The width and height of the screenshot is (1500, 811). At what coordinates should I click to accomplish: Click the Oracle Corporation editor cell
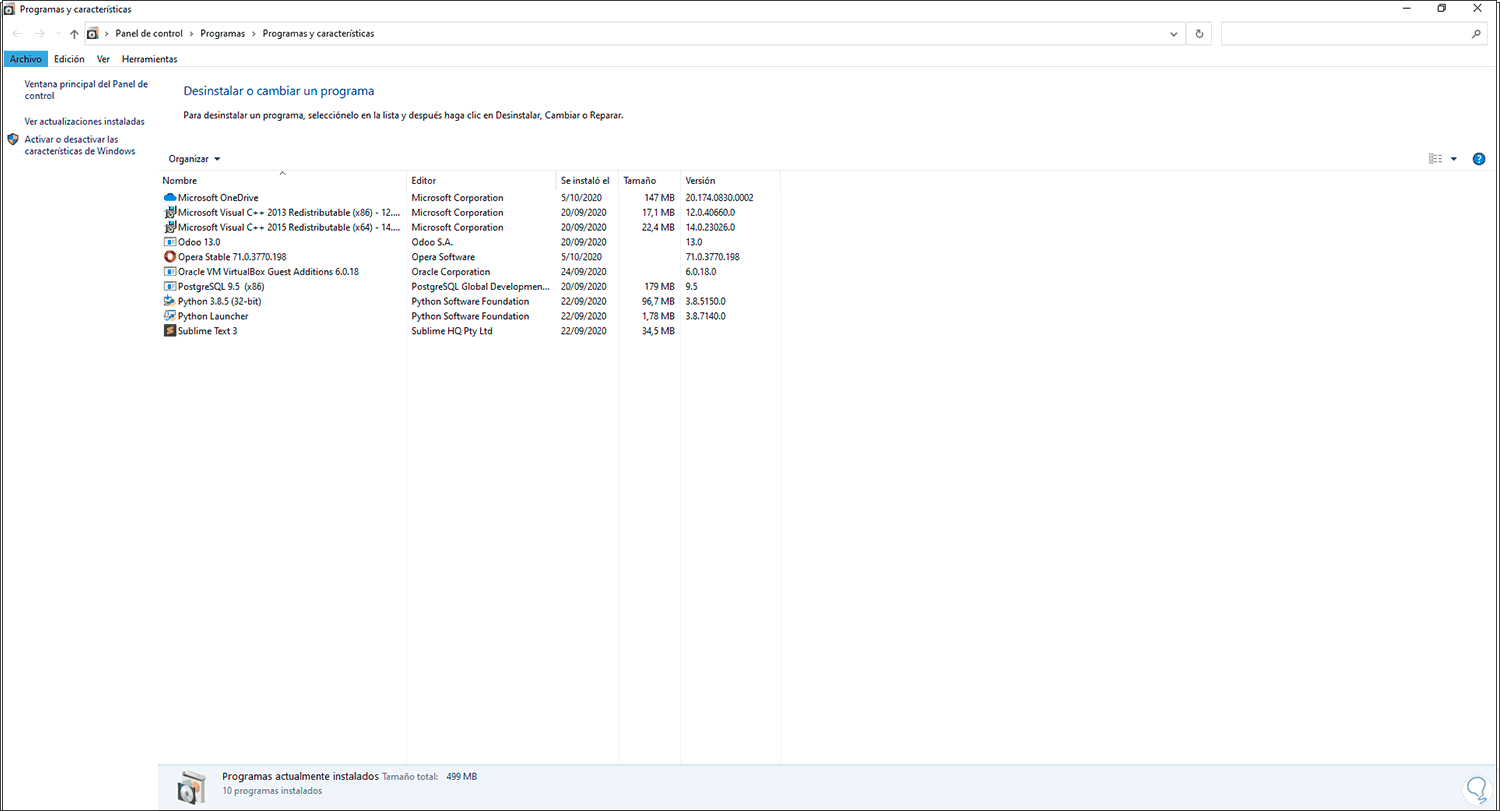(x=451, y=272)
